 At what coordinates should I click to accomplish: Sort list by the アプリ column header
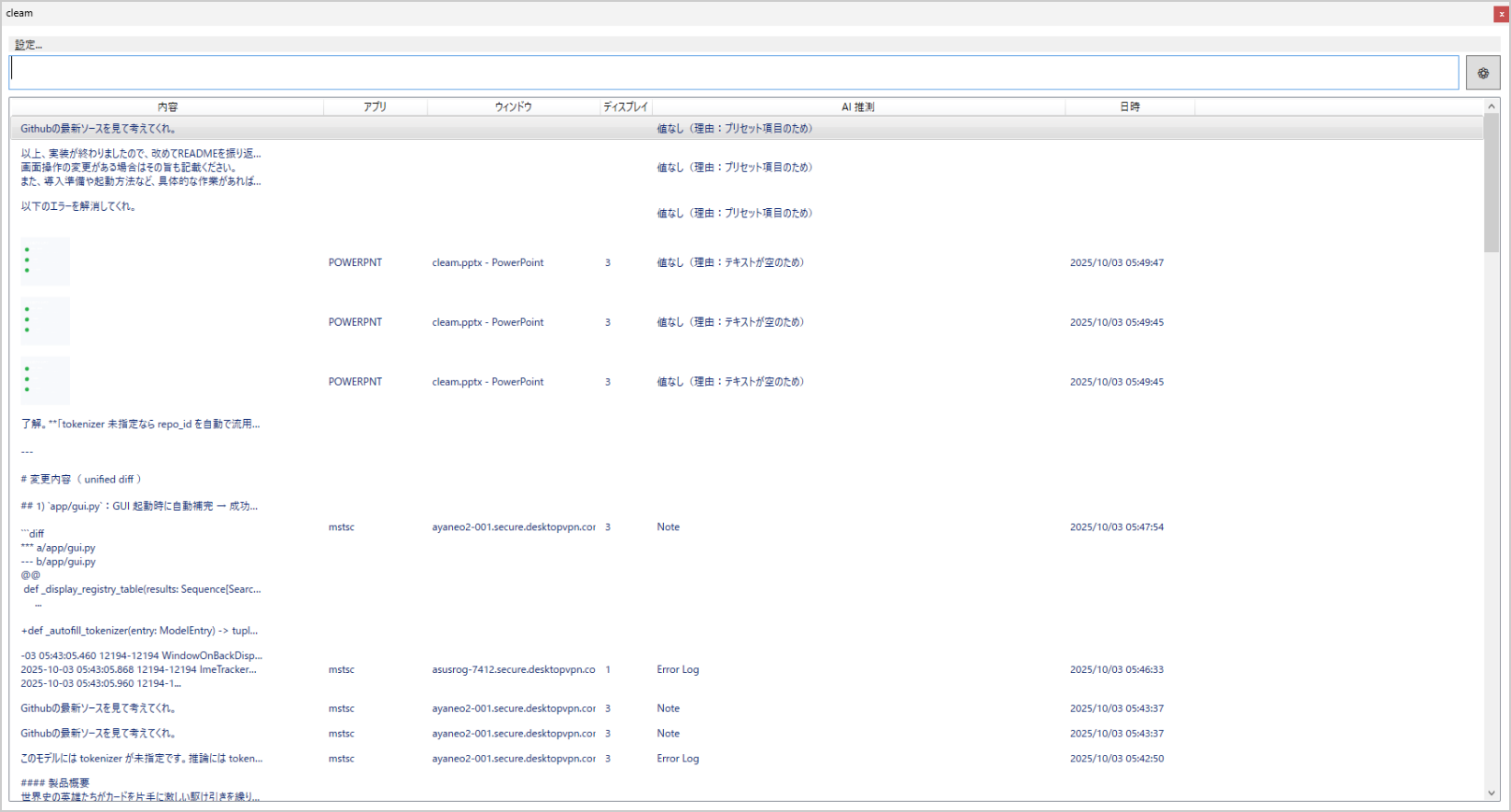[374, 107]
